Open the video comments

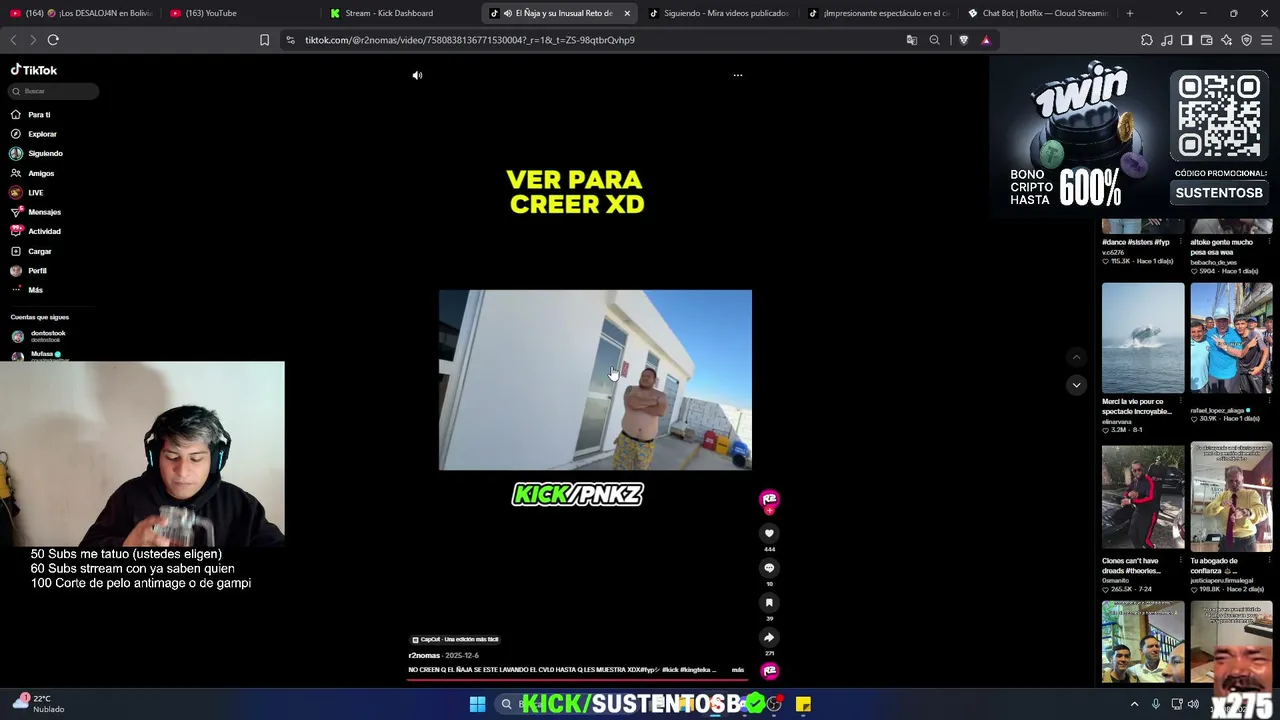769,568
